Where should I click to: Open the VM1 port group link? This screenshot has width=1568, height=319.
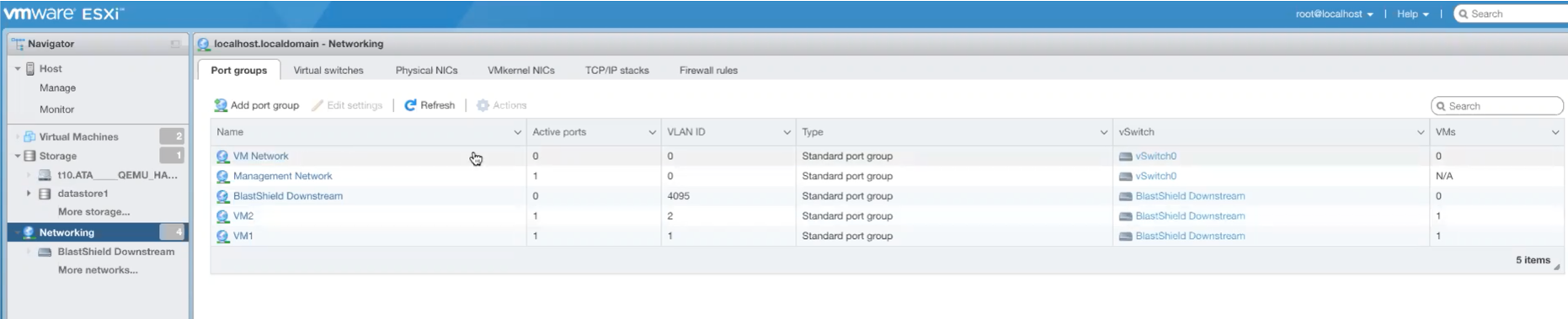(243, 237)
